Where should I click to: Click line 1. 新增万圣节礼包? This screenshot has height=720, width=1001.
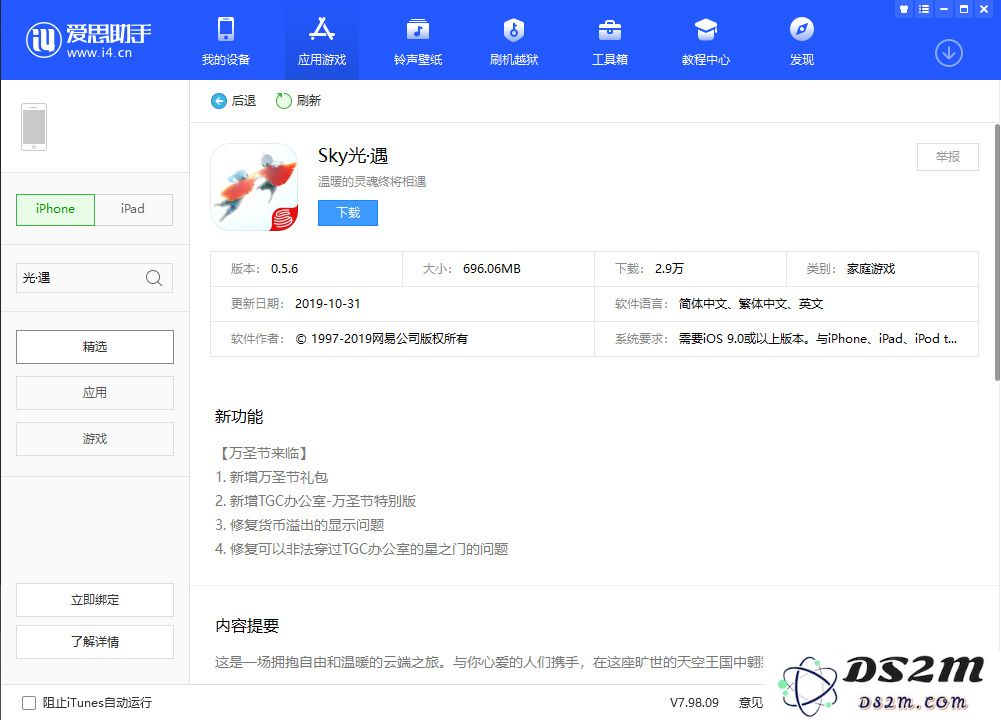(271, 477)
